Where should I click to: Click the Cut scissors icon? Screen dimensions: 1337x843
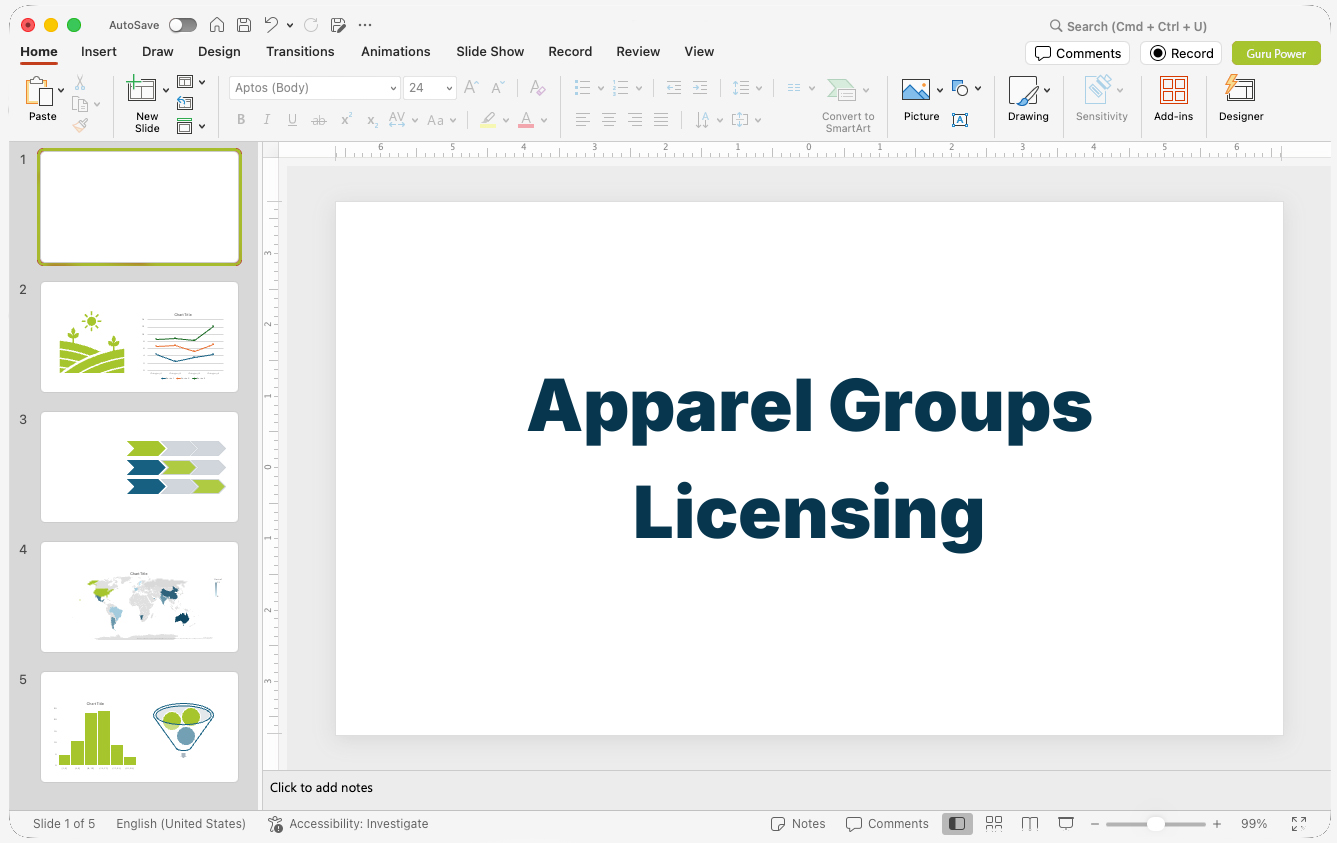click(x=80, y=83)
